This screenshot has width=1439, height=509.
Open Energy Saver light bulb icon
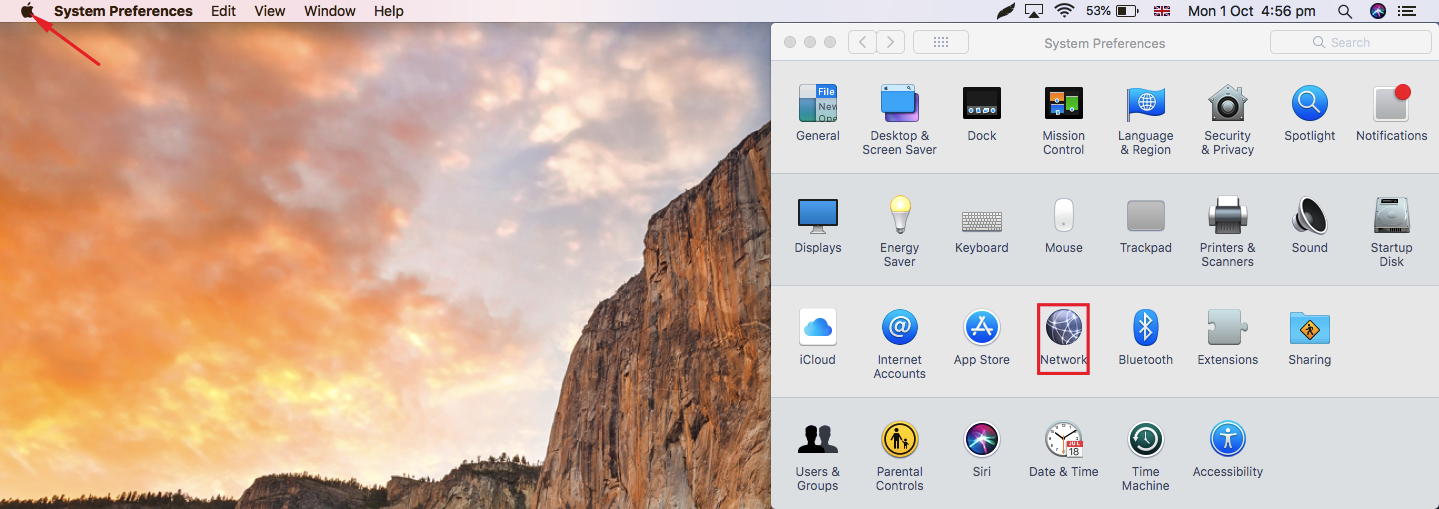pos(899,216)
